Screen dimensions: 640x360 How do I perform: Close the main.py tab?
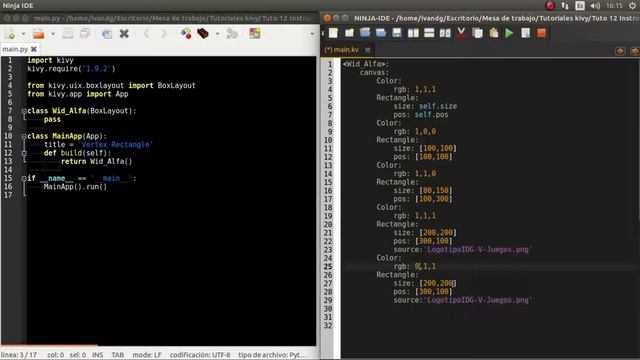click(x=34, y=49)
